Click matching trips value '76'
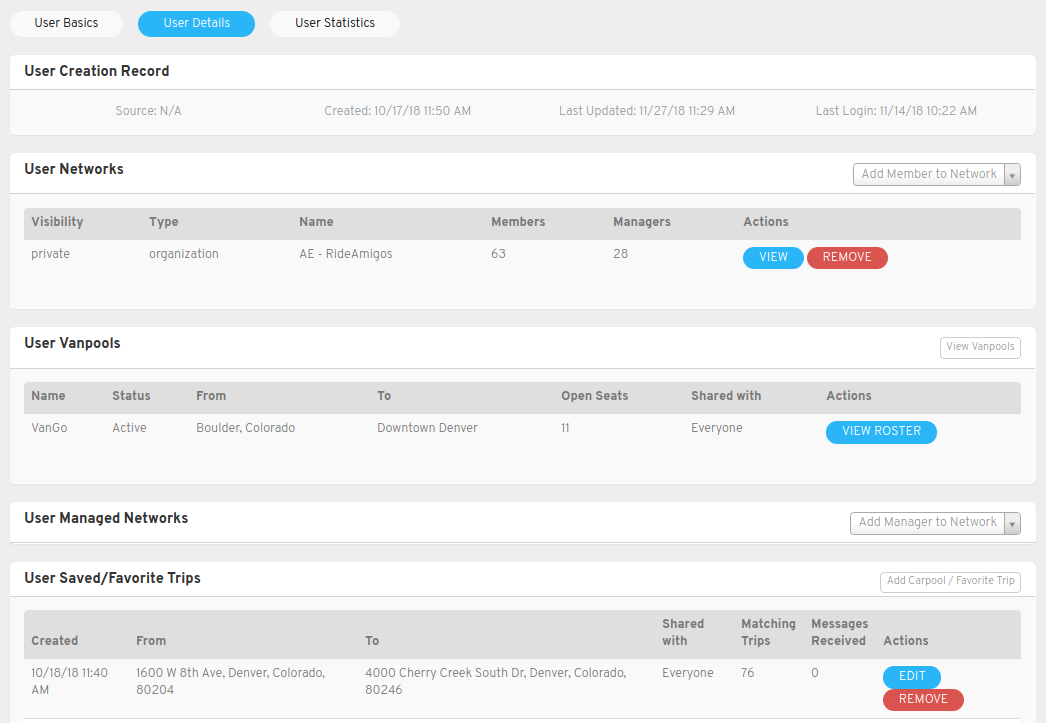Image resolution: width=1046 pixels, height=723 pixels. (748, 673)
